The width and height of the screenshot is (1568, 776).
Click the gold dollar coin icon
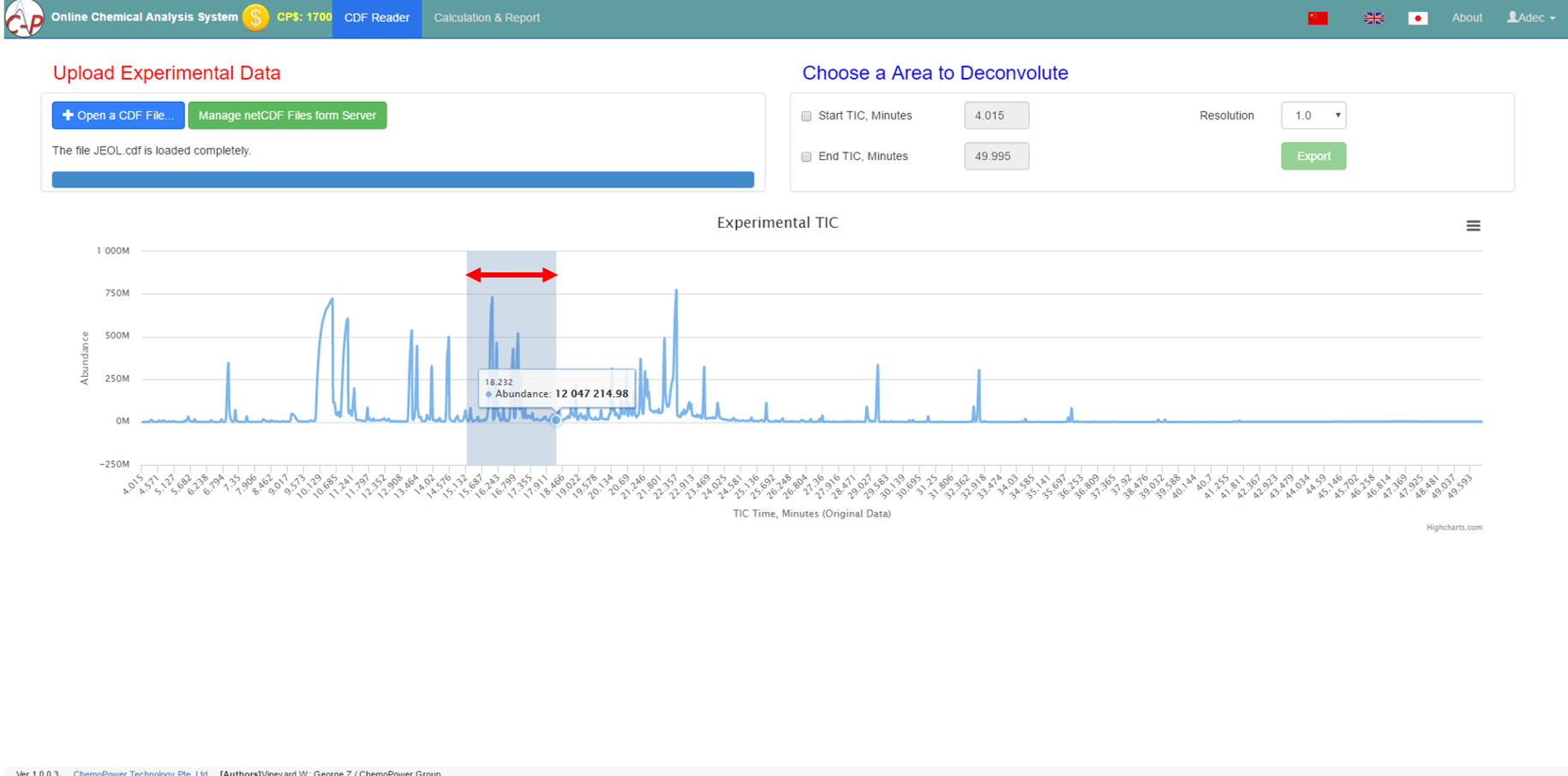[255, 17]
